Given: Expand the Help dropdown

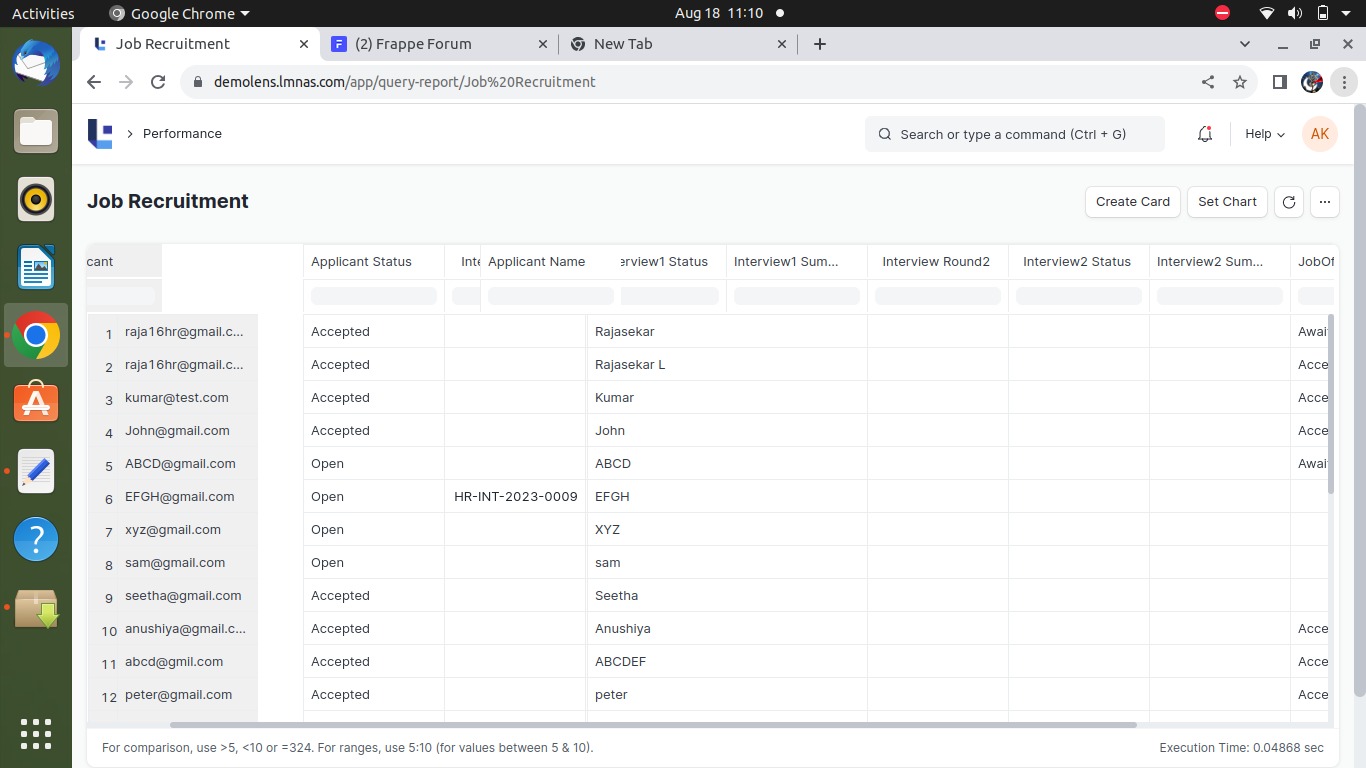Looking at the screenshot, I should coord(1265,134).
